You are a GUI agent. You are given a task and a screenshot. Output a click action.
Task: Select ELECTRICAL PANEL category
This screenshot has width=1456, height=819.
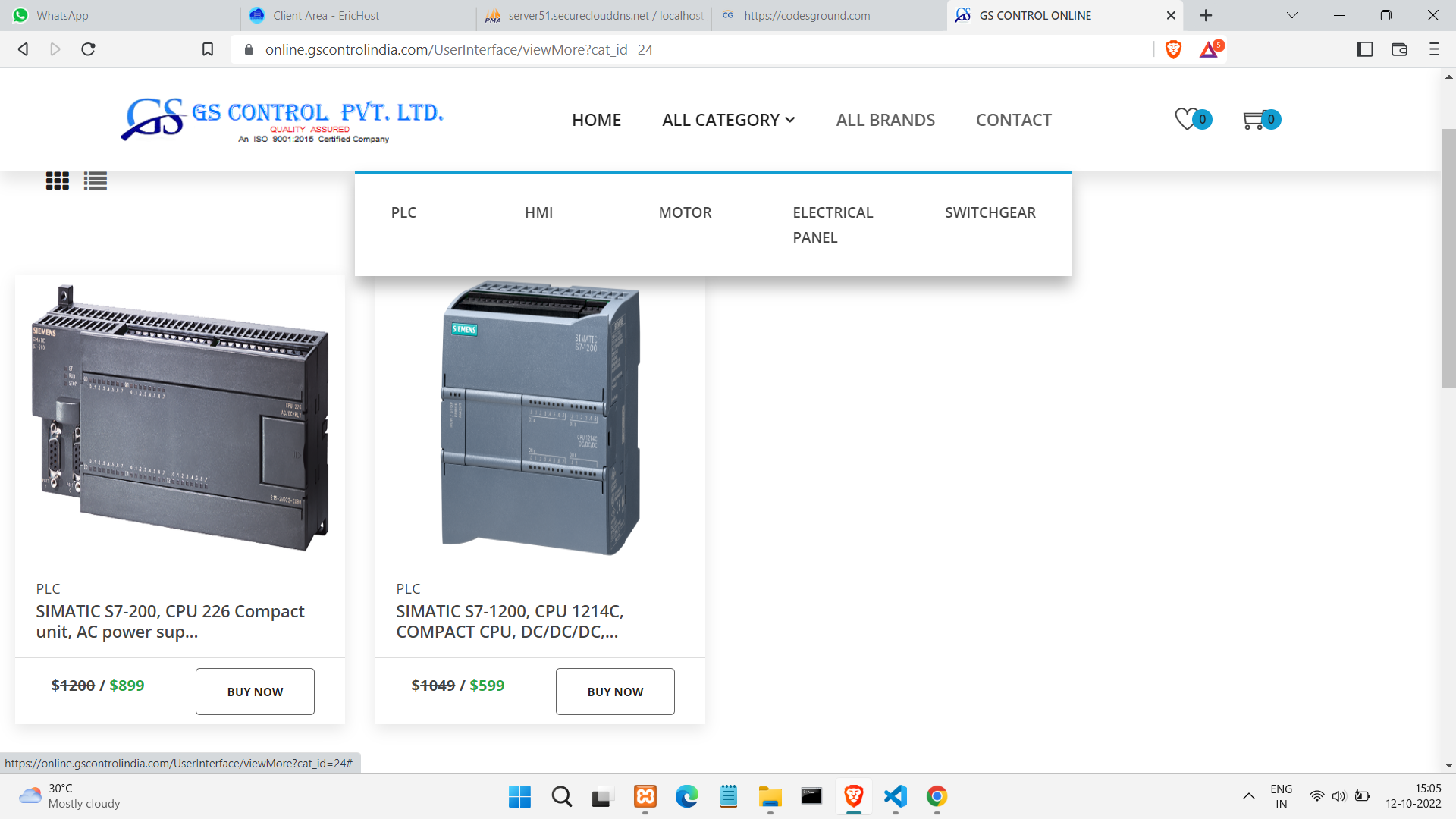(833, 224)
